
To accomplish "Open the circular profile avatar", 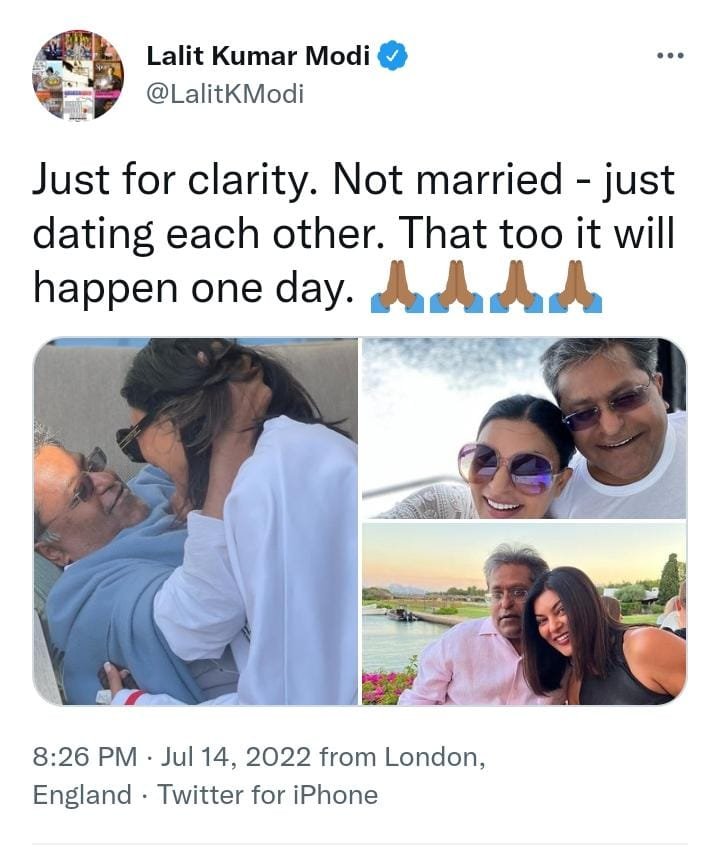I will click(78, 75).
